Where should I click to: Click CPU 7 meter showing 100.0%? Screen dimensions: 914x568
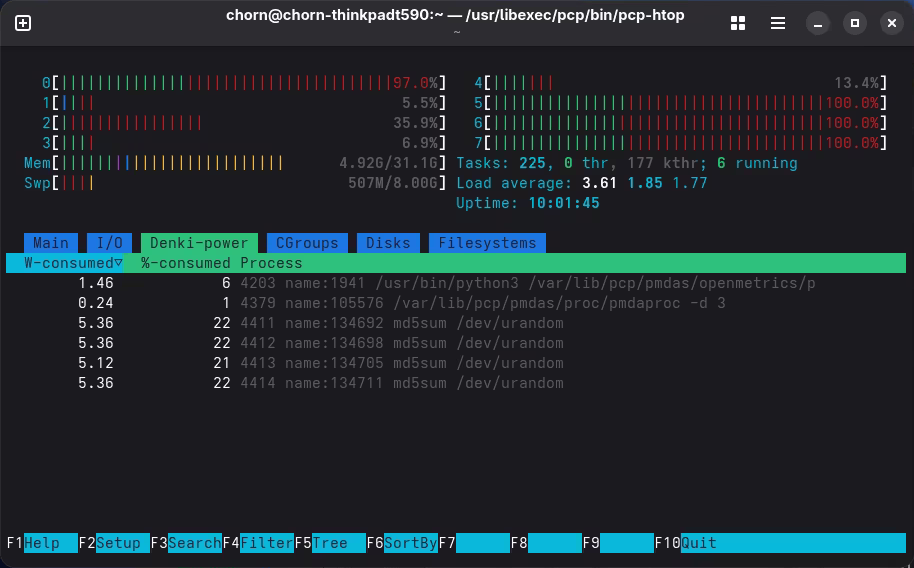(x=681, y=143)
